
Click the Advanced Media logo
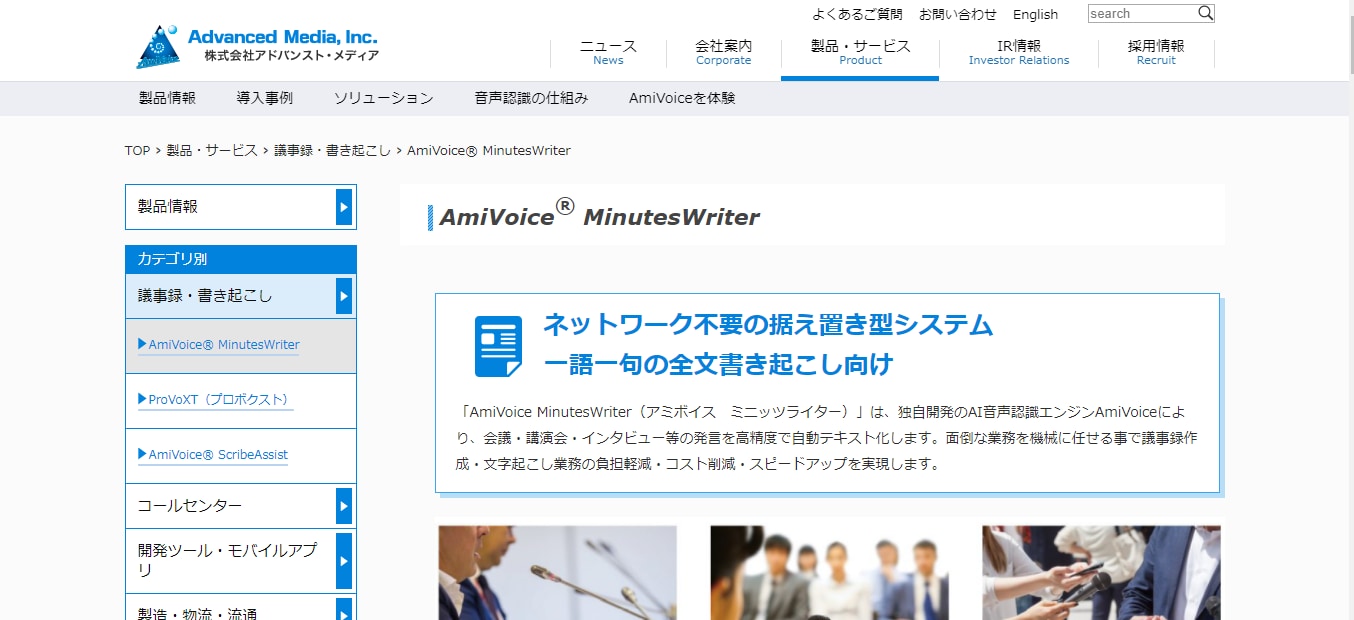(257, 46)
